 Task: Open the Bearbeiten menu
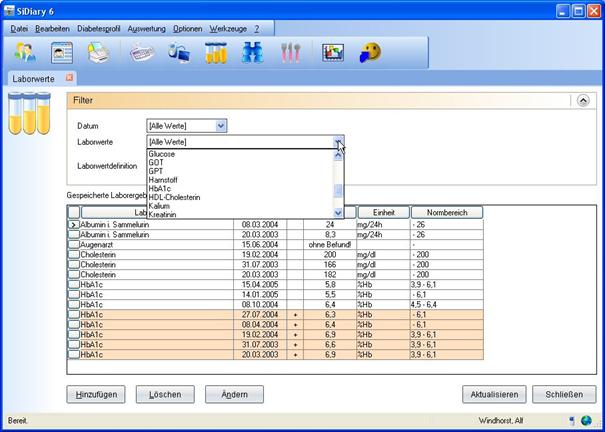point(52,29)
